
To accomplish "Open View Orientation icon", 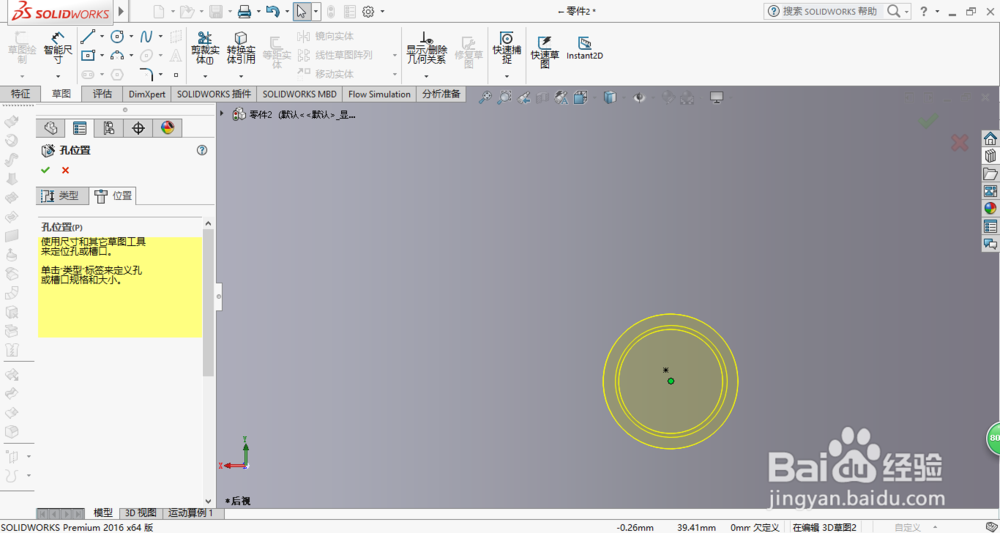I will point(580,98).
